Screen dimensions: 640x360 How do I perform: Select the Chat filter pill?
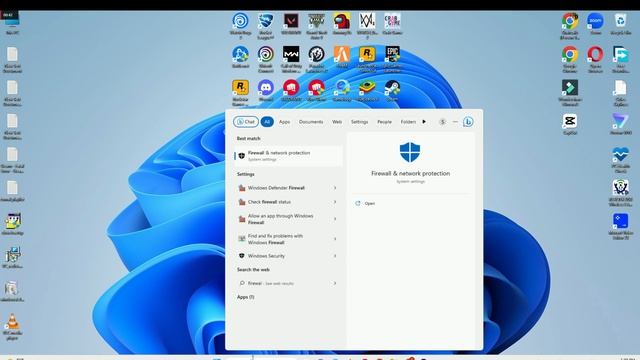[x=246, y=122]
